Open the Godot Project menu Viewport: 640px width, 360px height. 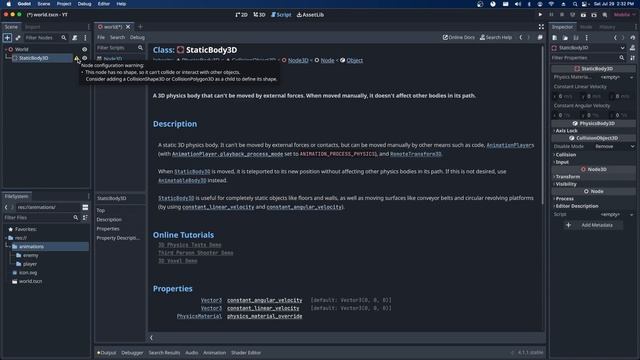click(64, 4)
